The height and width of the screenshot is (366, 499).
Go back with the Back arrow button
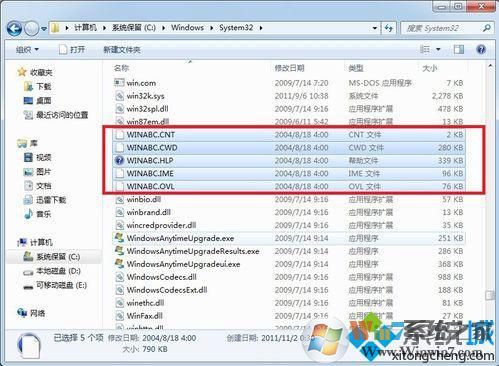(15, 29)
